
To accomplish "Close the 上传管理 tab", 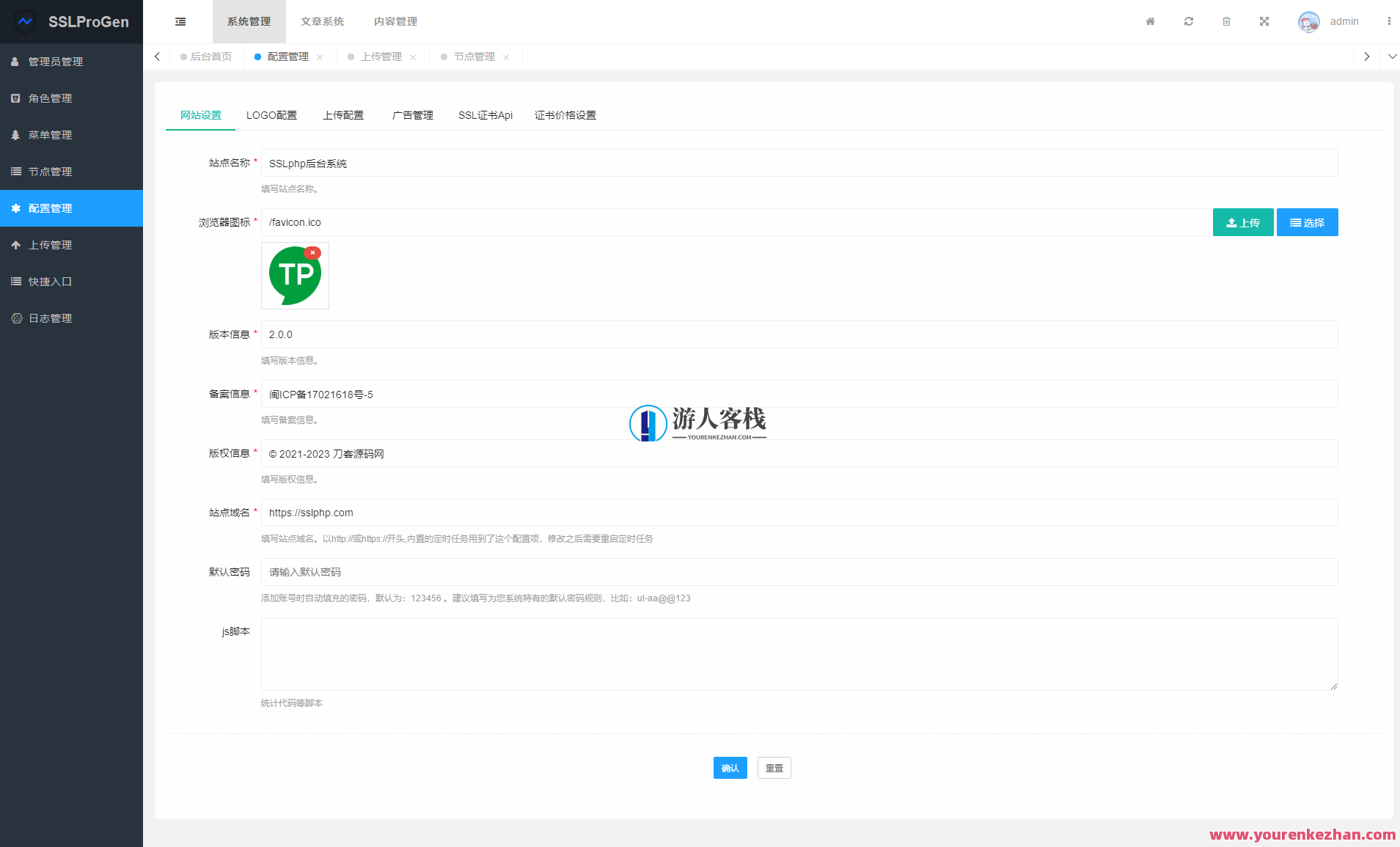I will (414, 56).
